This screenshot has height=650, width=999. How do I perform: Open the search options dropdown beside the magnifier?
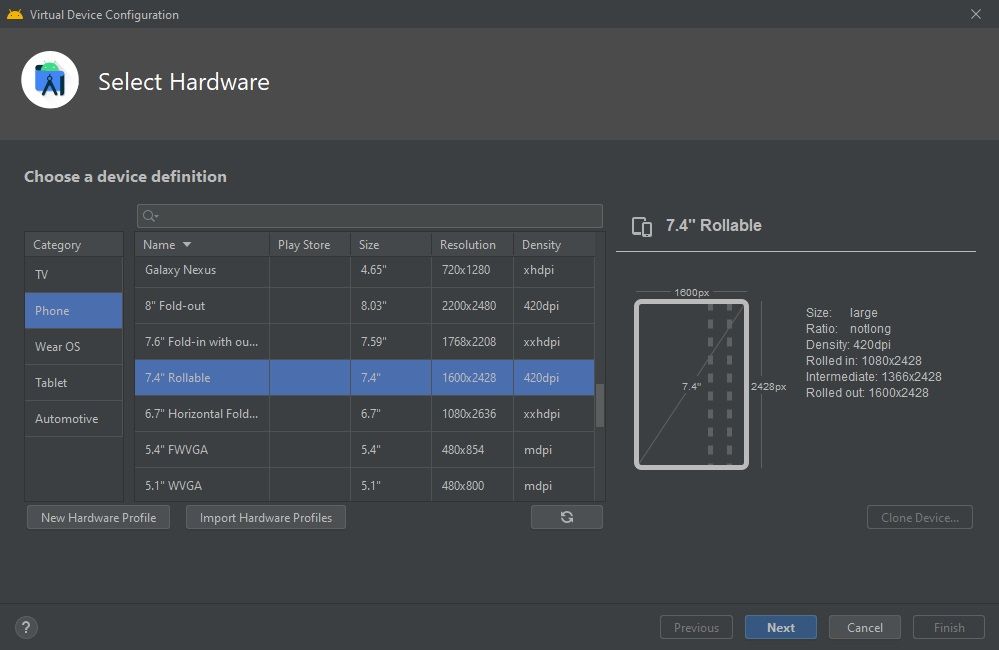156,217
